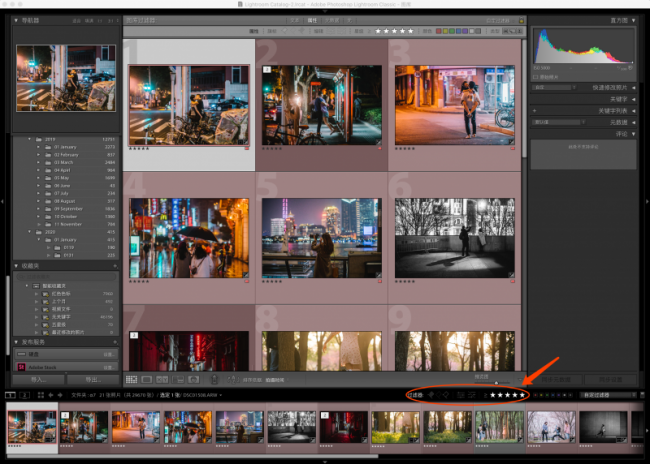Toggle the filmstrip filter switch at far right

[642, 395]
